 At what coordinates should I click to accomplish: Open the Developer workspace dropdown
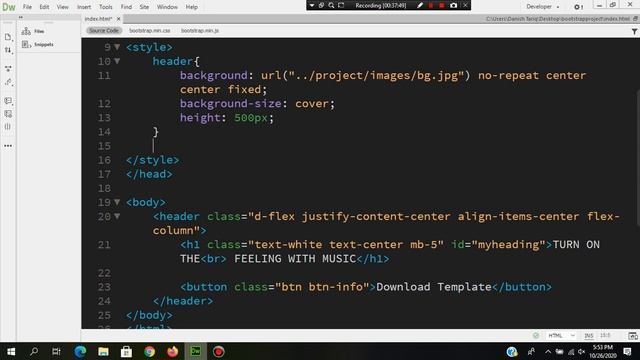[543, 7]
